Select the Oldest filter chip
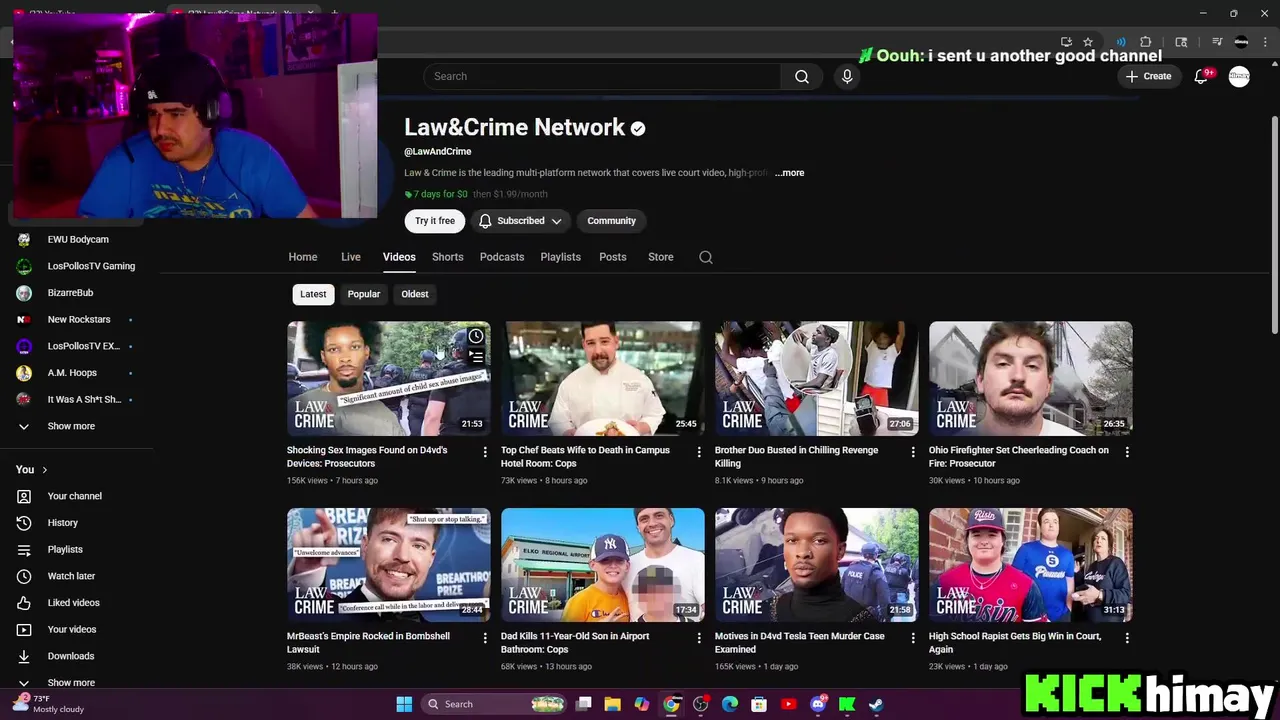This screenshot has height=720, width=1280. (415, 294)
